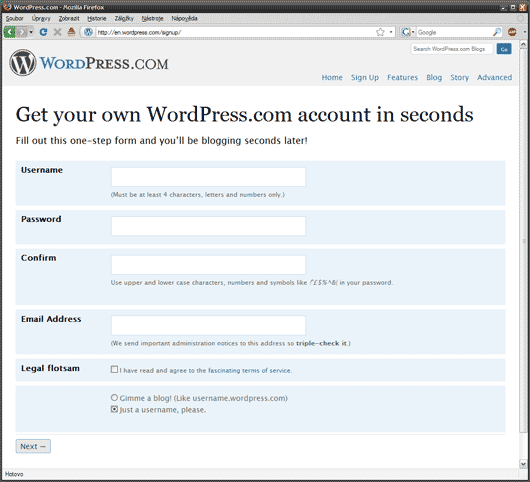Screen dimensions: 530x482
Task: Click the Adblock extension icon in toolbar
Action: (512, 32)
